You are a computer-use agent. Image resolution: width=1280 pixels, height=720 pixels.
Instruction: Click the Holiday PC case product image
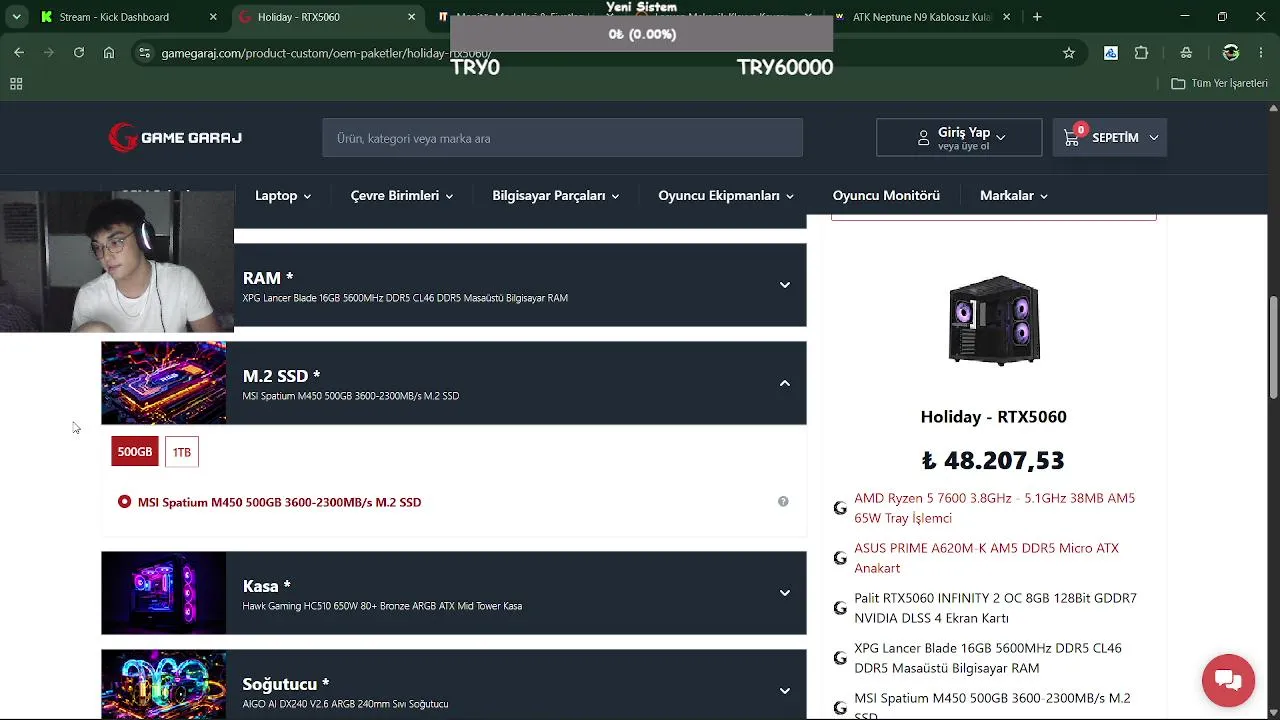(x=994, y=320)
